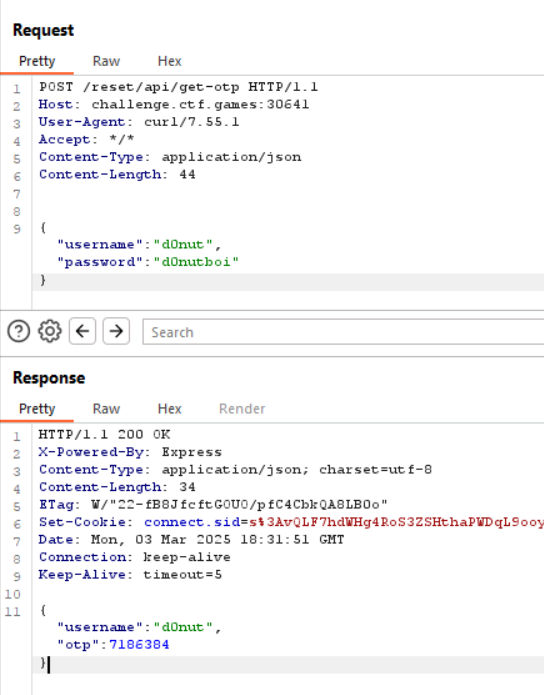The height and width of the screenshot is (695, 544).
Task: Click the Host header line in request
Action: pyautogui.click(x=174, y=105)
